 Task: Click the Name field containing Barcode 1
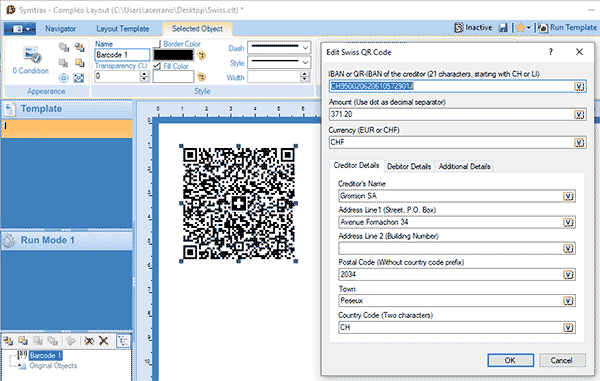point(122,55)
